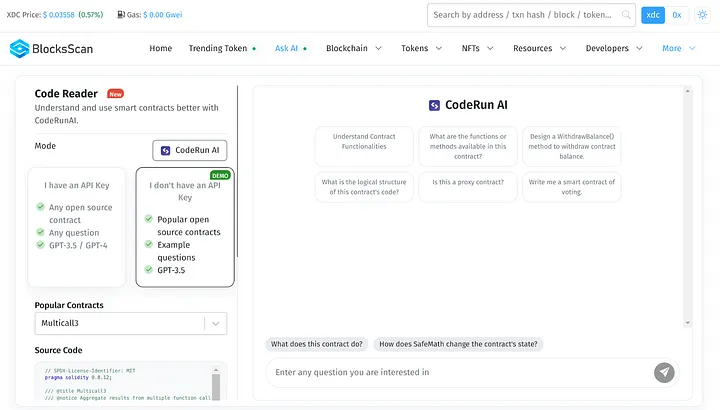Expand the Blockchain menu

click(x=354, y=48)
